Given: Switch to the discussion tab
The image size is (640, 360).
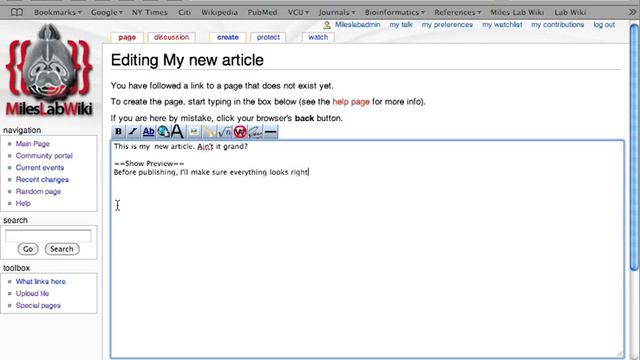Looking at the screenshot, I should 171,37.
